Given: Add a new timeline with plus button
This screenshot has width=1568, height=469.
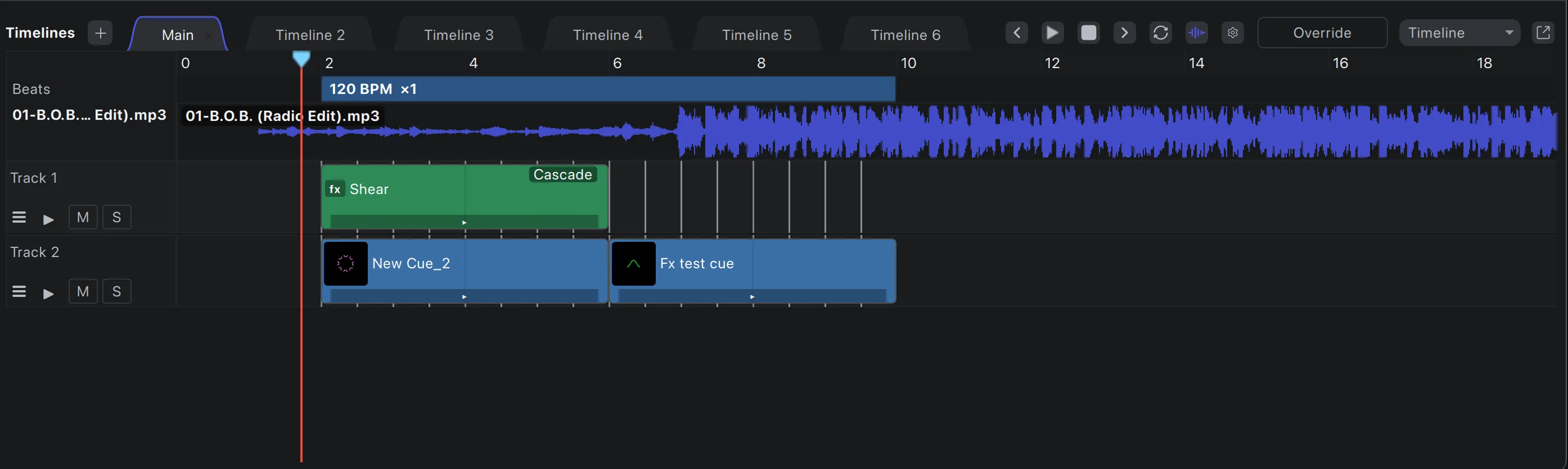Looking at the screenshot, I should [x=101, y=33].
